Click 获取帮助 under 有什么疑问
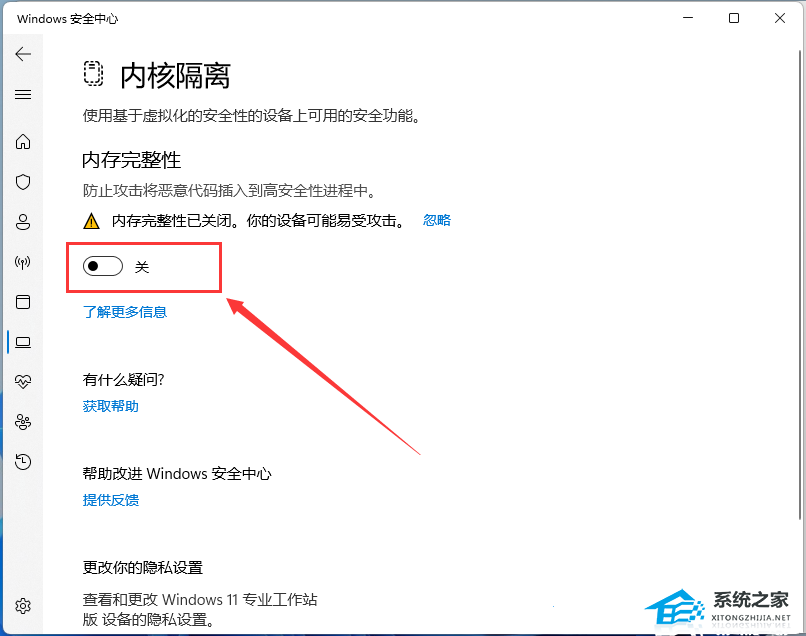 [x=110, y=405]
